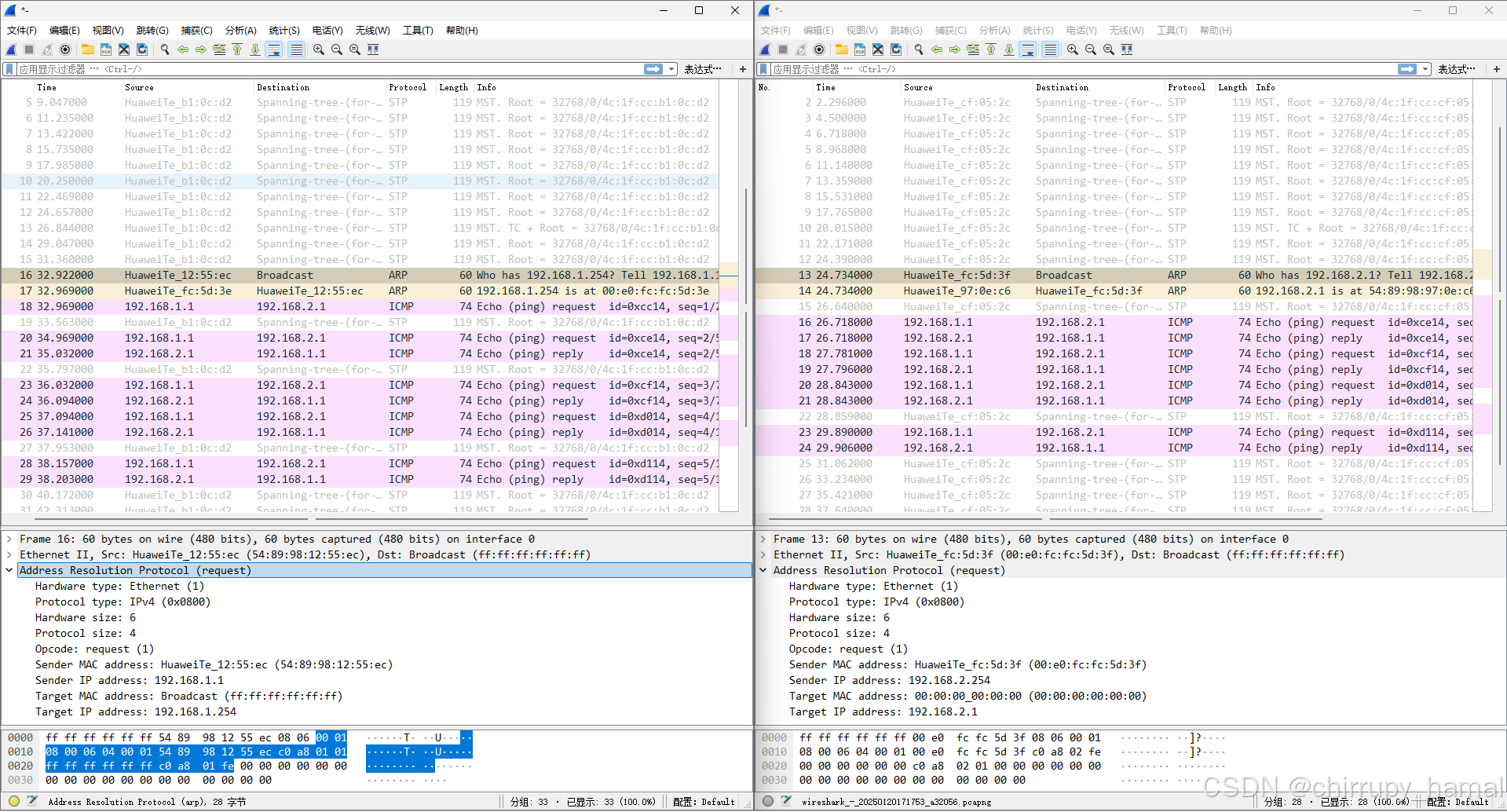
Task: Click display filter input in left window
Action: click(330, 69)
